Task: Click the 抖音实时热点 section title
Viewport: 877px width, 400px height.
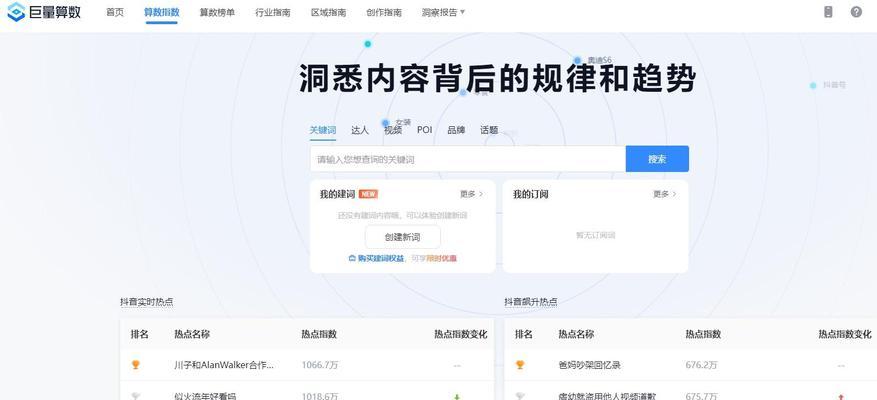Action: 147,302
